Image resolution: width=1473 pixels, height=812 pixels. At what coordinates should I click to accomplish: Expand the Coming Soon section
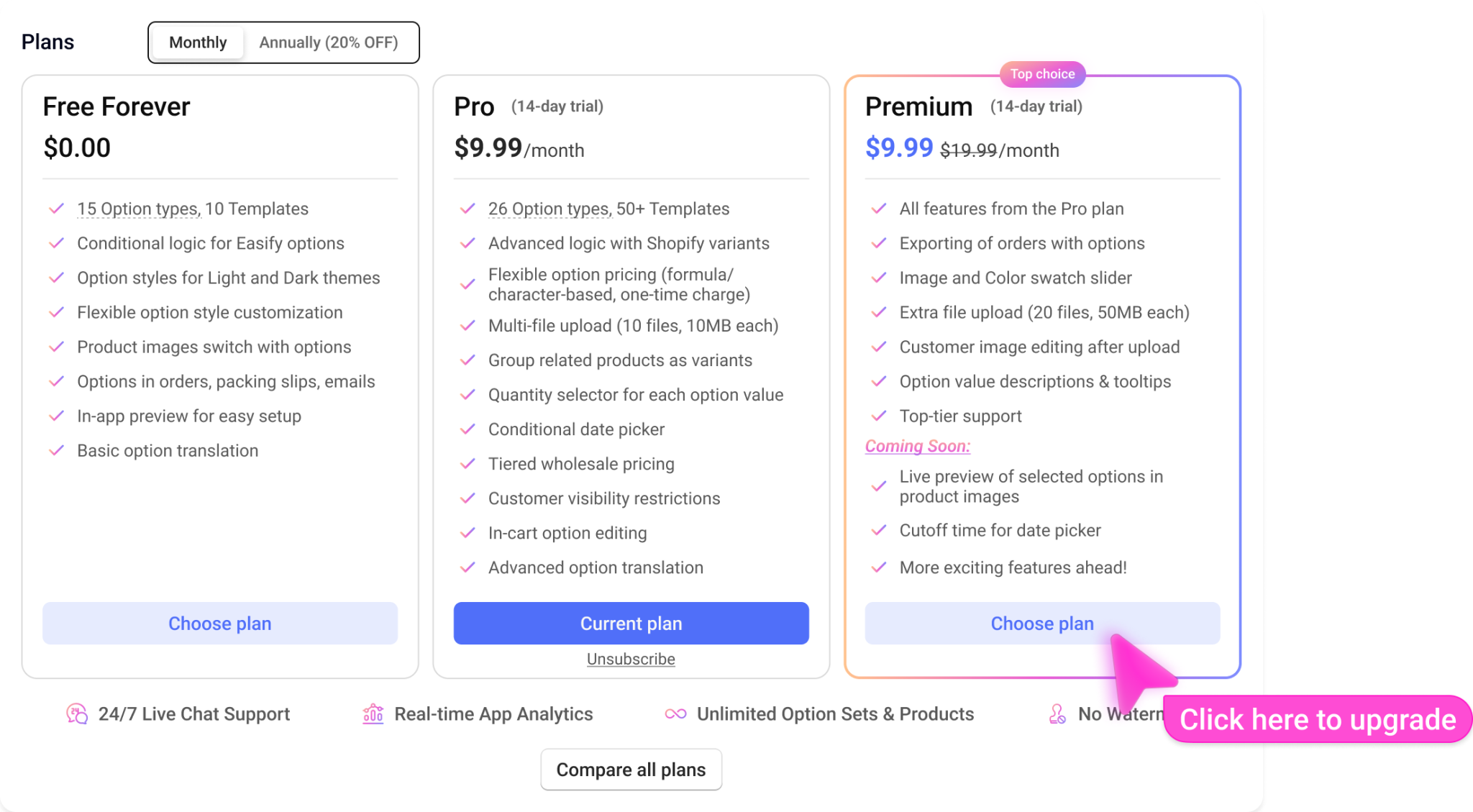click(917, 446)
